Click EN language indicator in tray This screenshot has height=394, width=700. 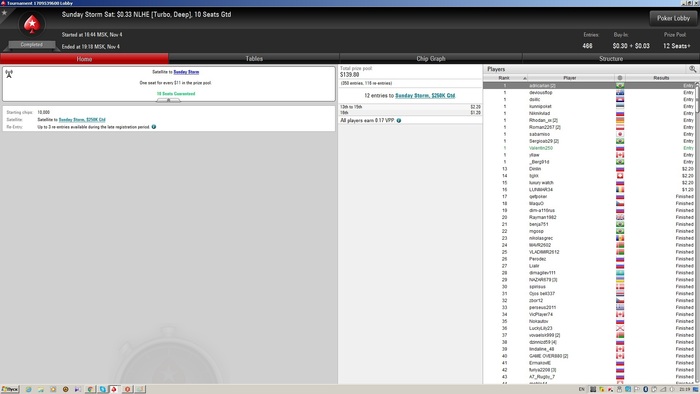582,389
